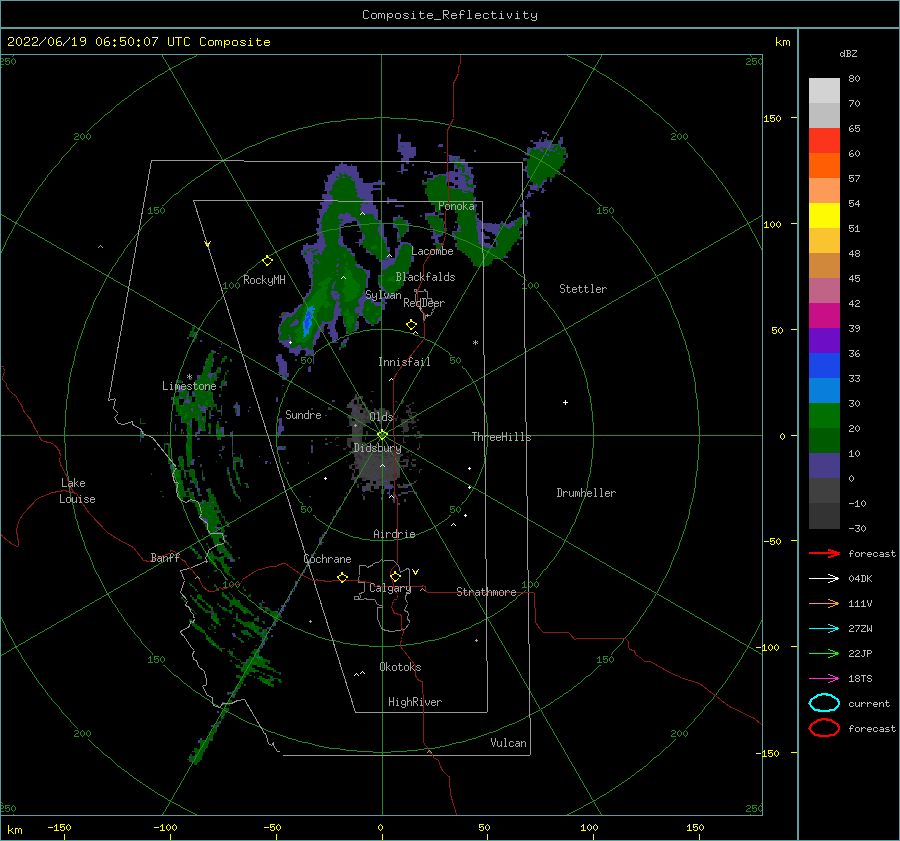Click the HighRiver city label
The image size is (900, 841).
pyautogui.click(x=415, y=702)
